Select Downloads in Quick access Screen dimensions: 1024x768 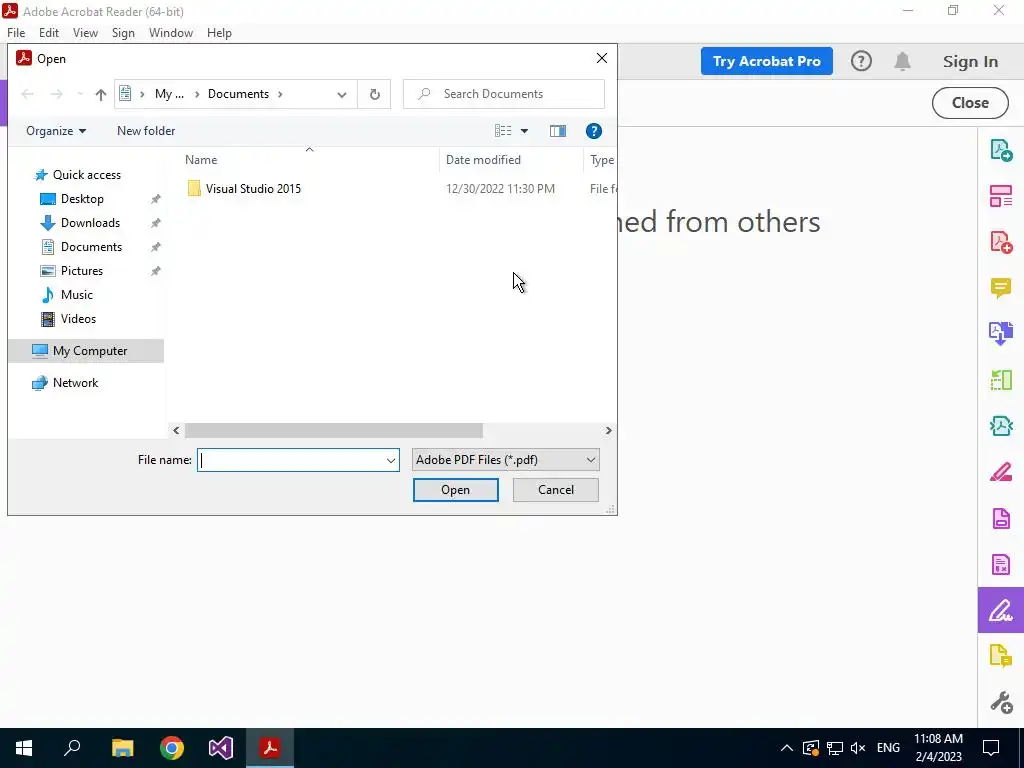pyautogui.click(x=90, y=223)
